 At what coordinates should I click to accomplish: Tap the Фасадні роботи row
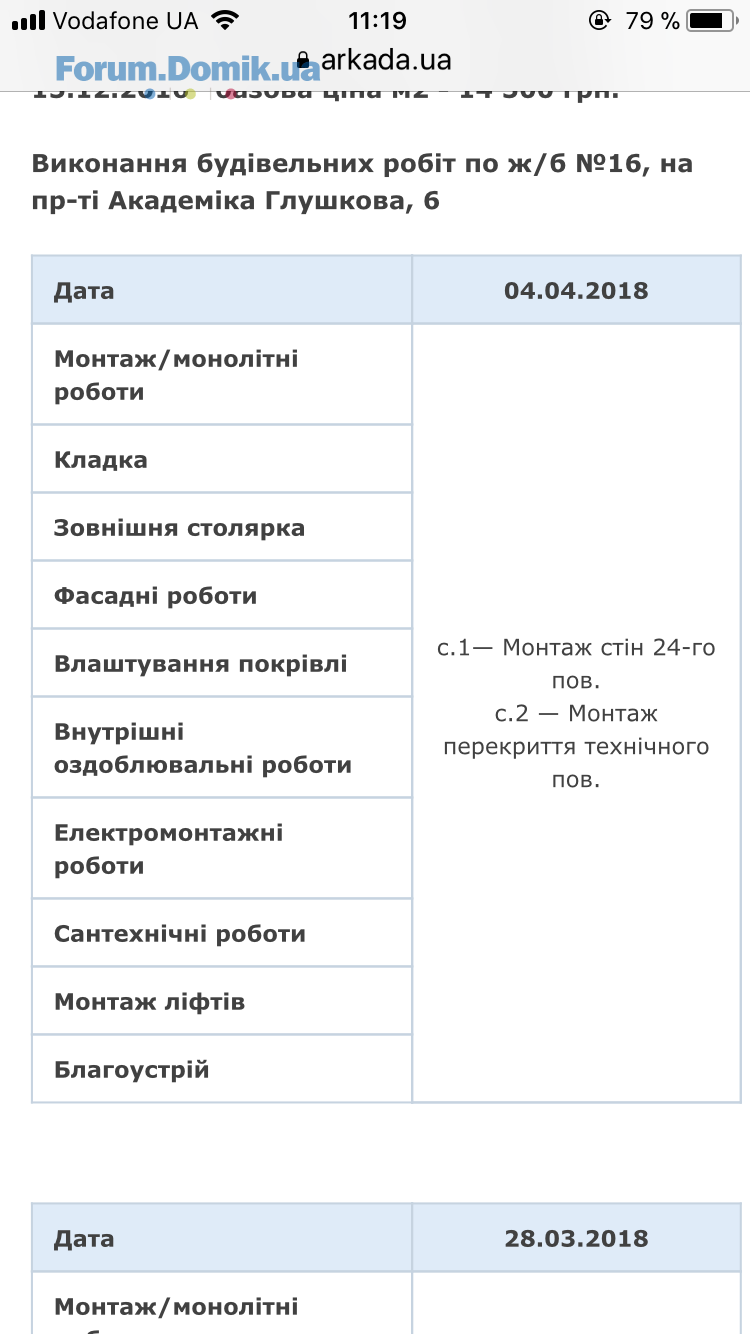point(222,595)
